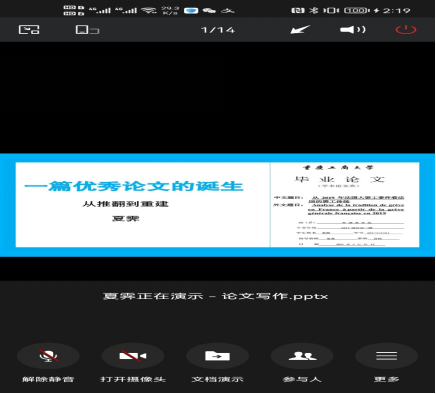Viewport: 436px width, 394px height.
Task: Tap the 1/14 slide page counter
Action: point(218,30)
